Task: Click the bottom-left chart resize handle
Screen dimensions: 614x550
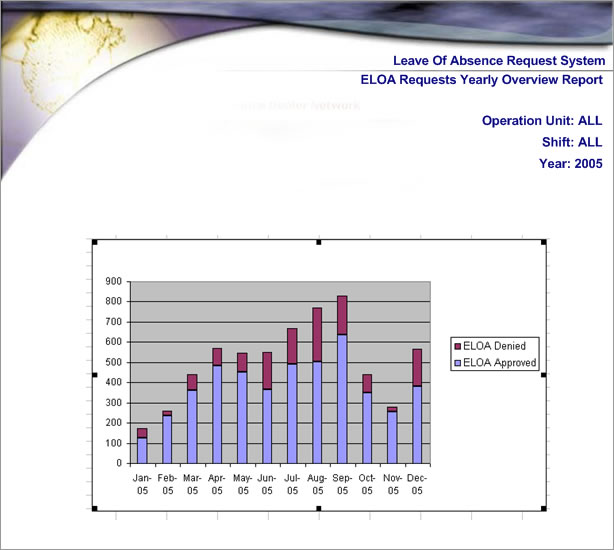Action: 94,509
